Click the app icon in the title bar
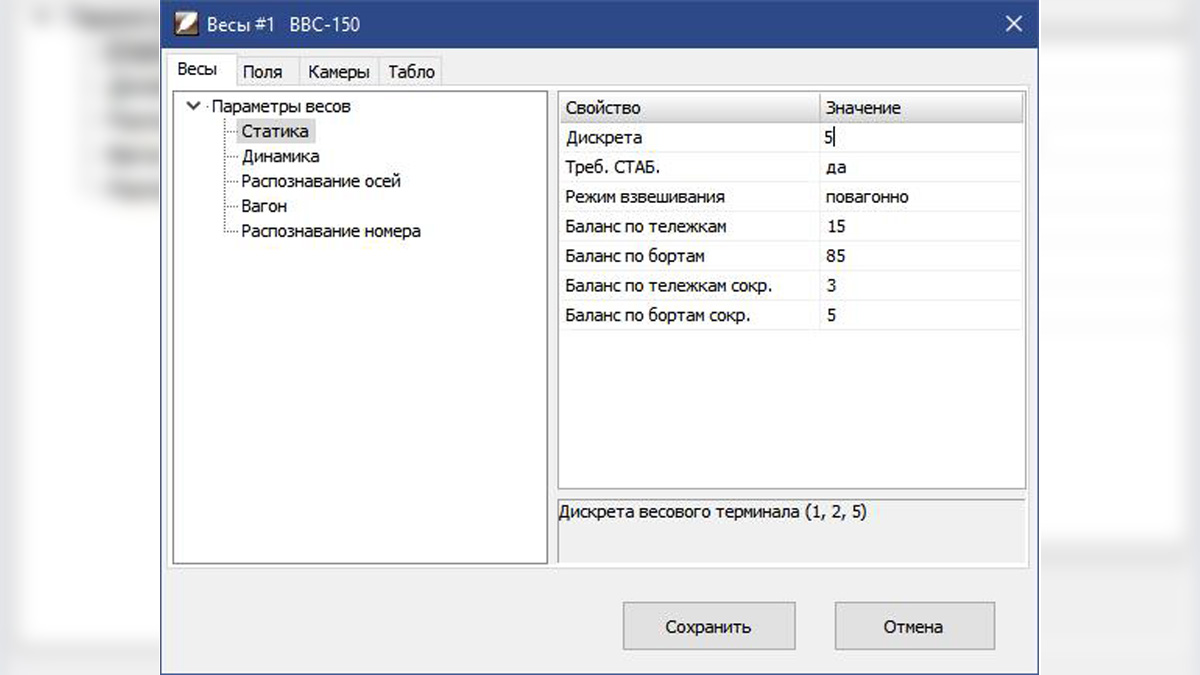 (186, 23)
